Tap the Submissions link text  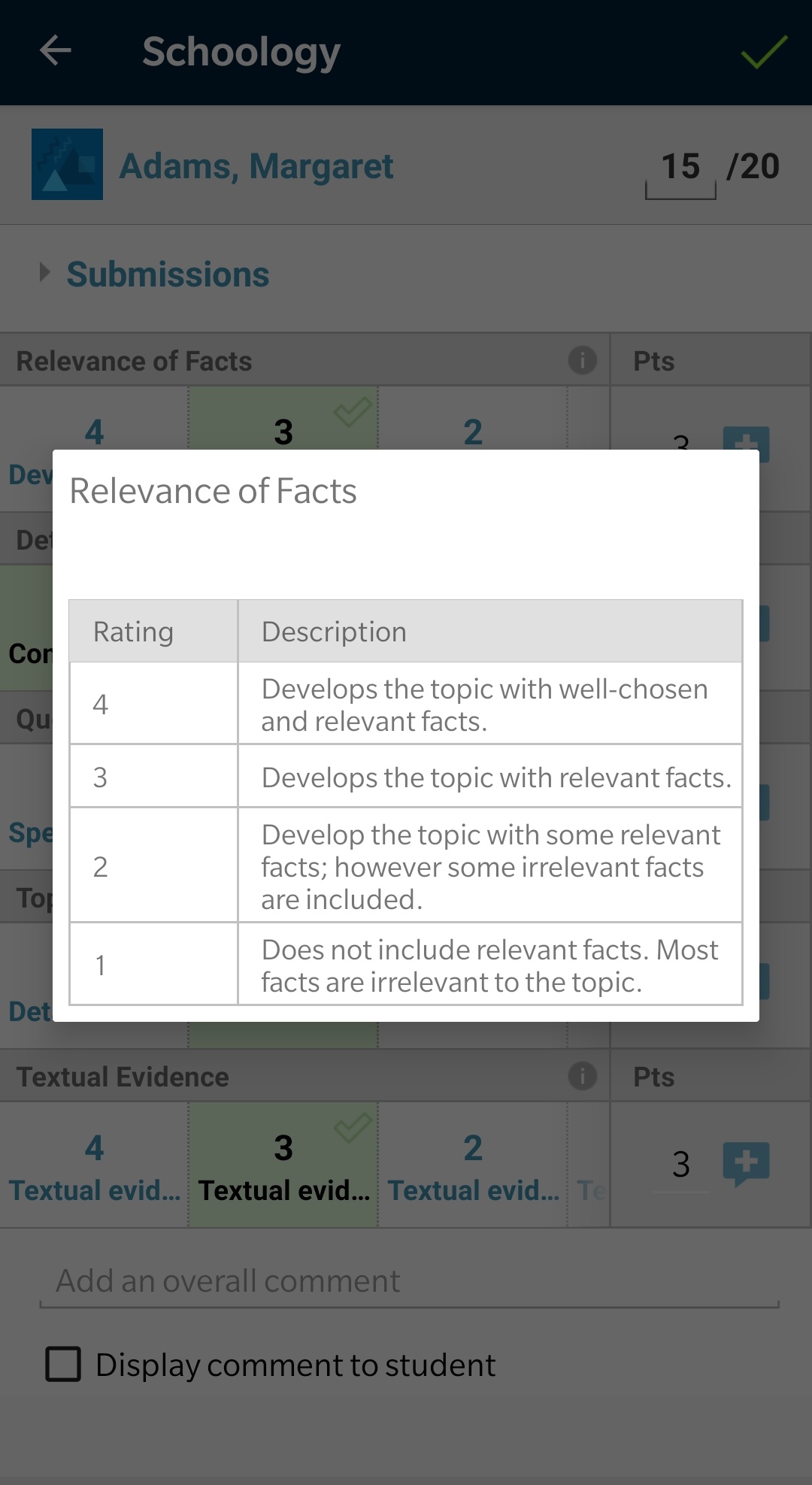click(168, 274)
